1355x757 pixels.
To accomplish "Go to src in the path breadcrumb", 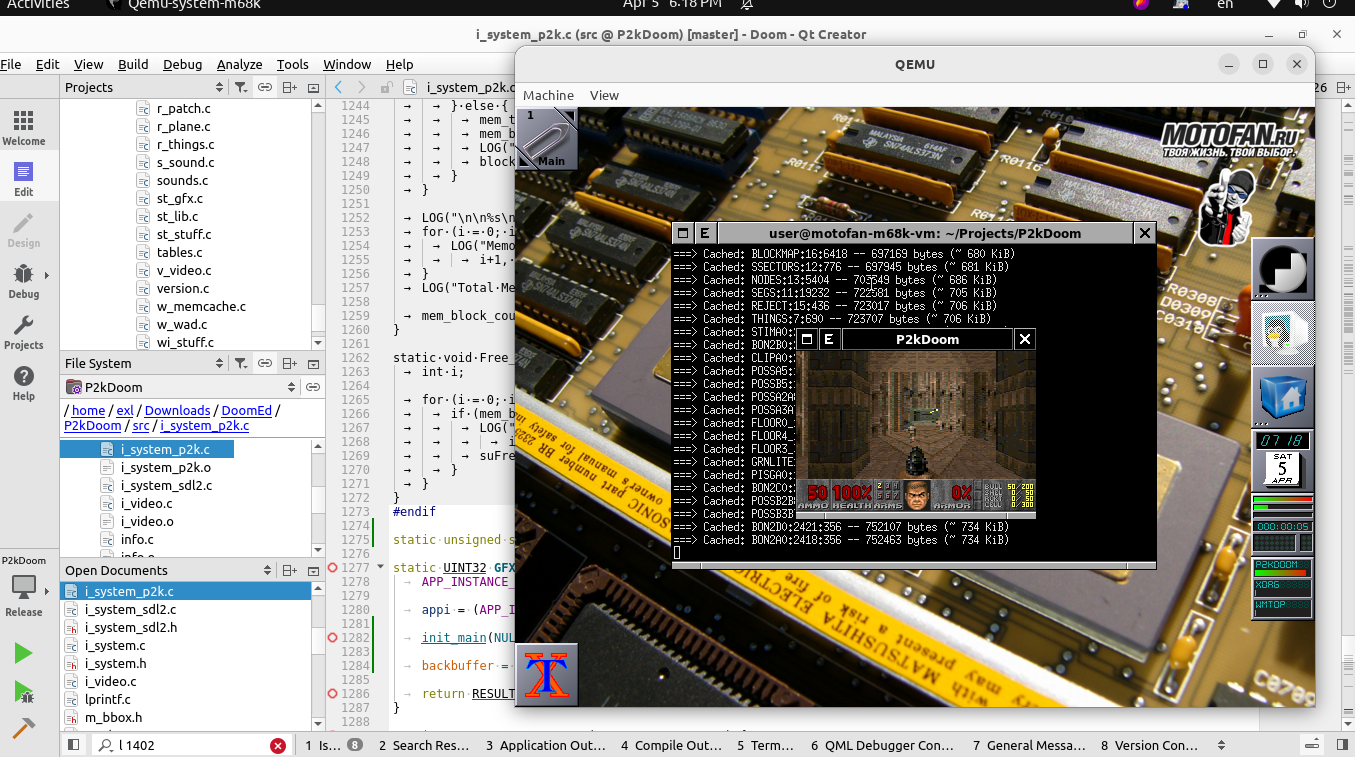I will [141, 425].
